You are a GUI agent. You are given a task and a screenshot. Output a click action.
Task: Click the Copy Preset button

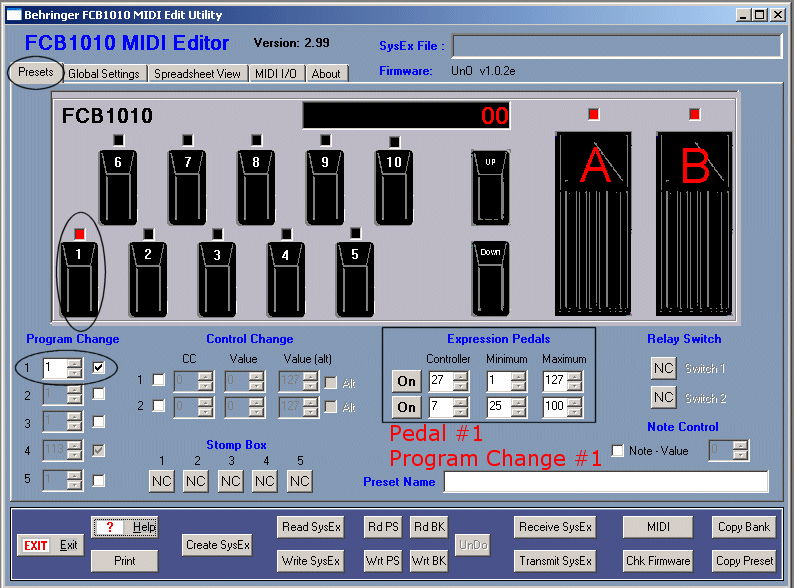pyautogui.click(x=744, y=561)
